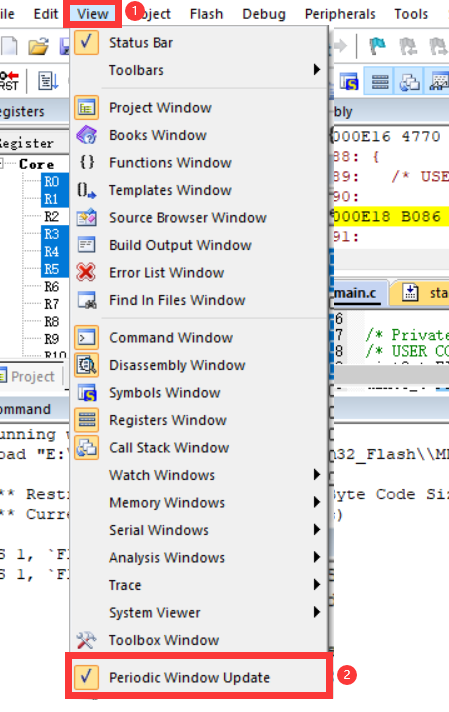Click the Run to cursor toolbar icon
Image resolution: width=449 pixels, height=712 pixels.
tap(48, 81)
